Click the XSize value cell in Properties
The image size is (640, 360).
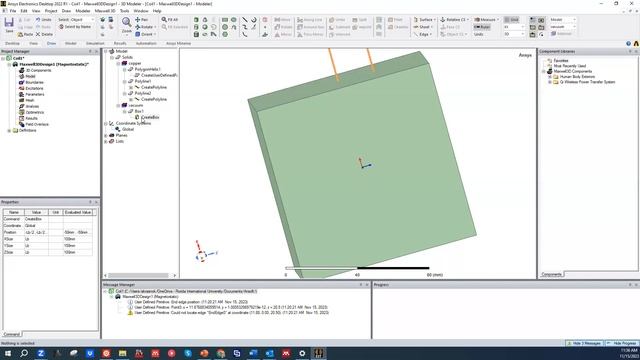point(36,239)
